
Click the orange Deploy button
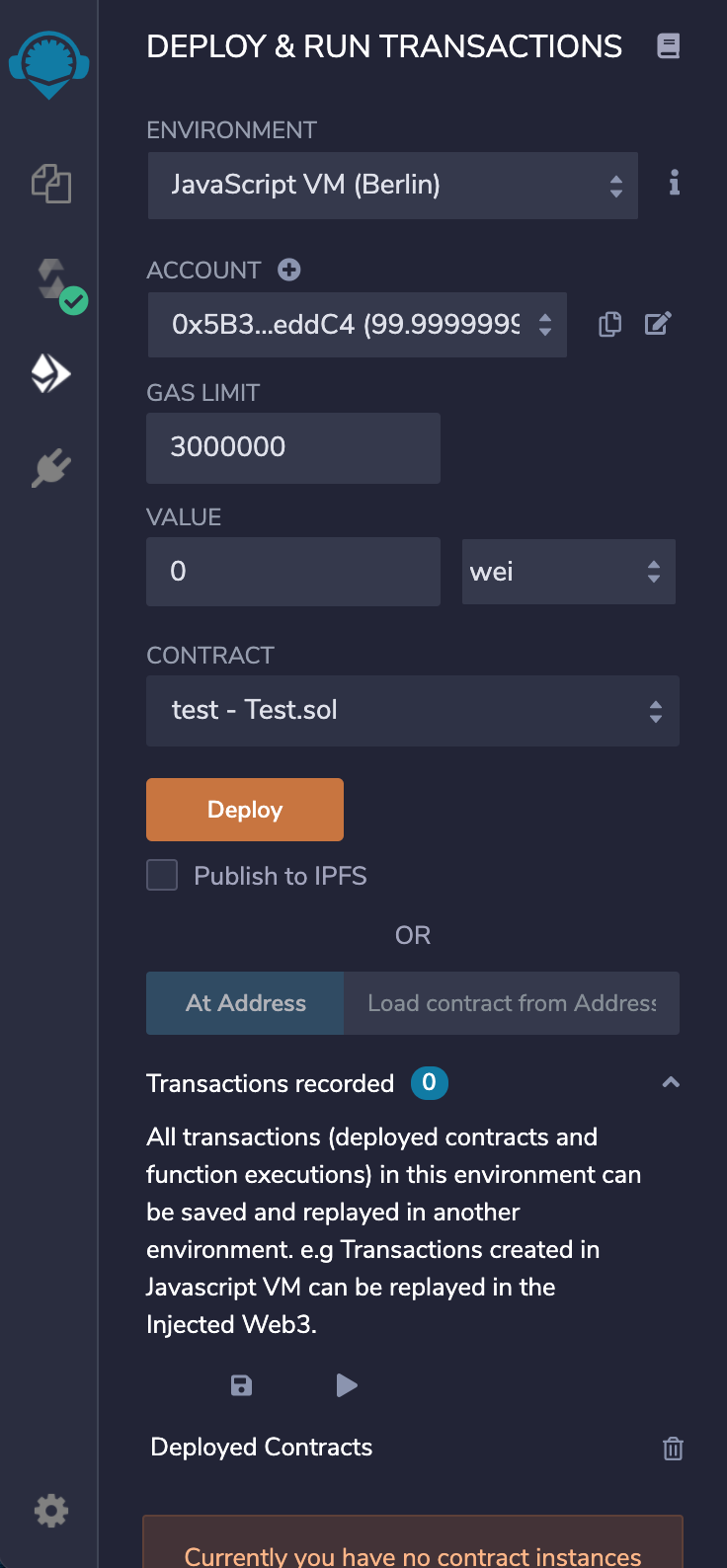[x=245, y=810]
